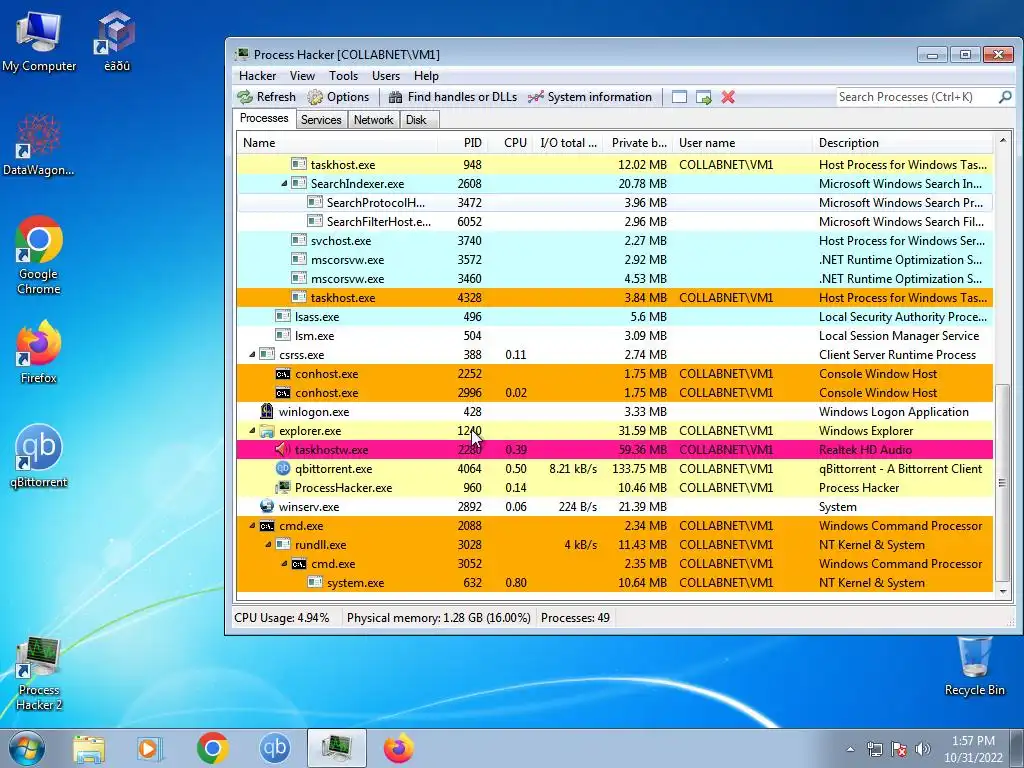
Task: Collapse the cmd.exe PID 3052 node
Action: tap(284, 564)
